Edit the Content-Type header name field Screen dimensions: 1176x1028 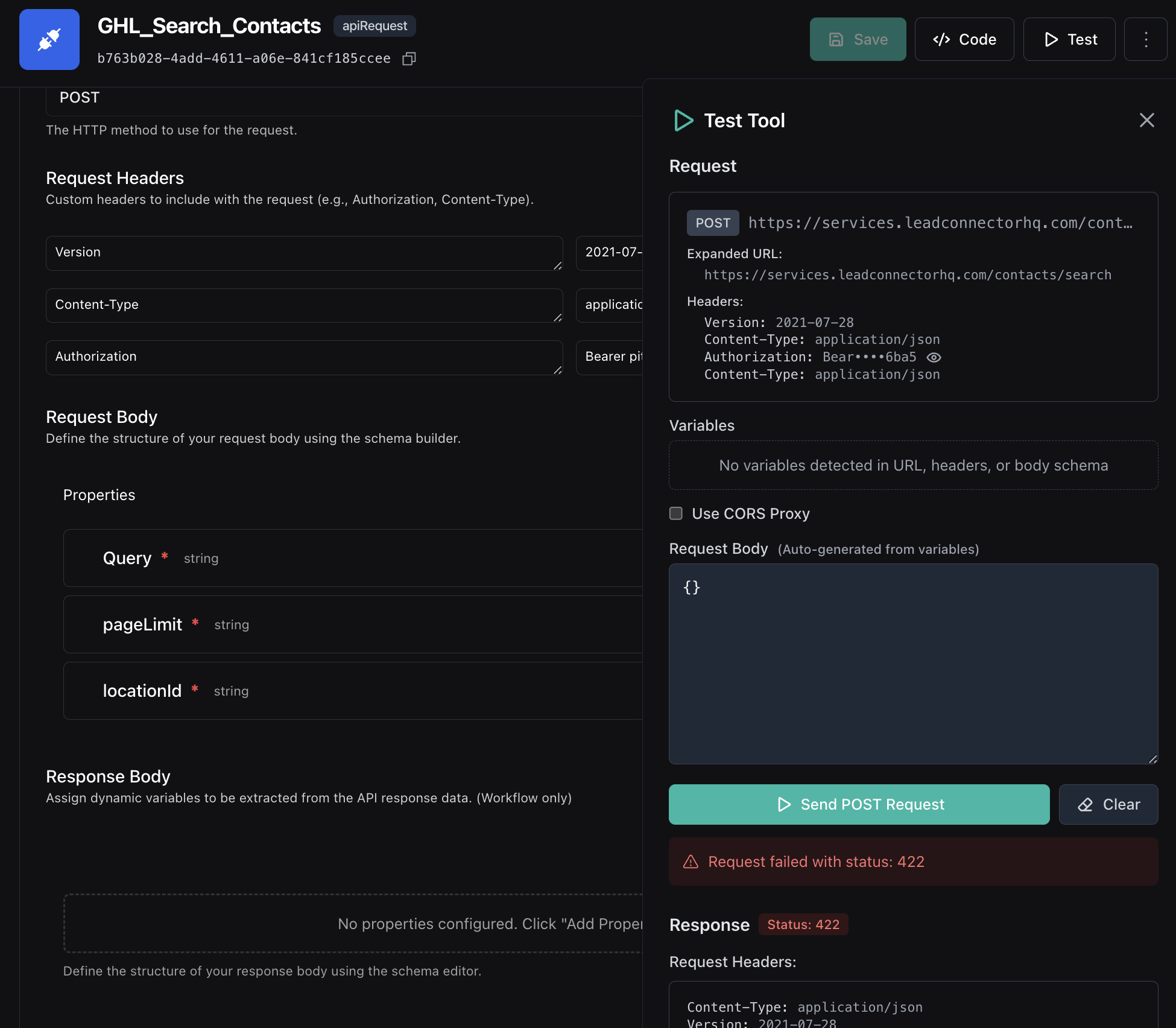point(303,305)
